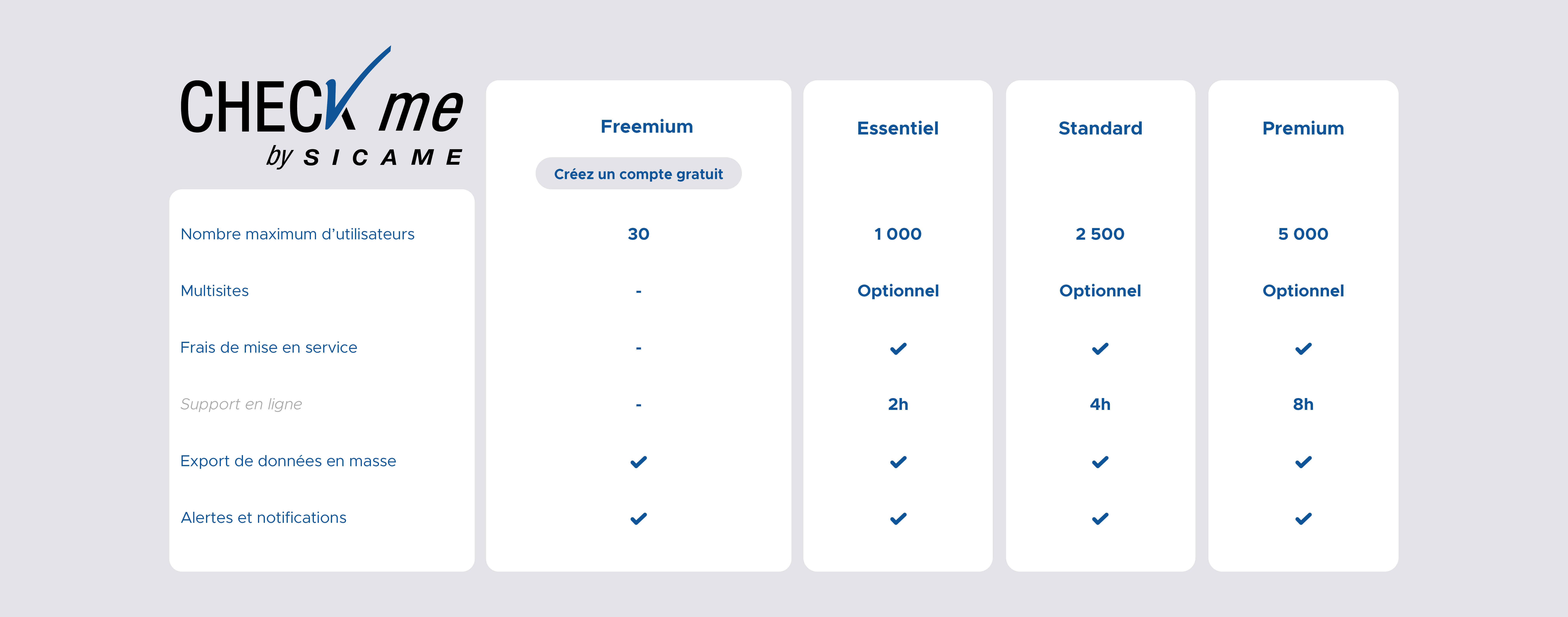This screenshot has width=1568, height=617.
Task: Click the Freemium export de données checkmark
Action: 639,462
